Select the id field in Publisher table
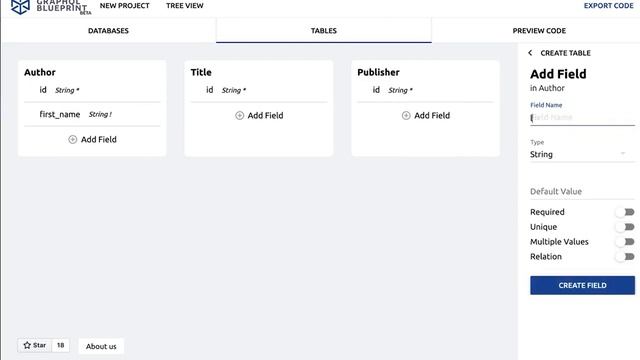Screen dimensions: 640x360 coord(425,90)
